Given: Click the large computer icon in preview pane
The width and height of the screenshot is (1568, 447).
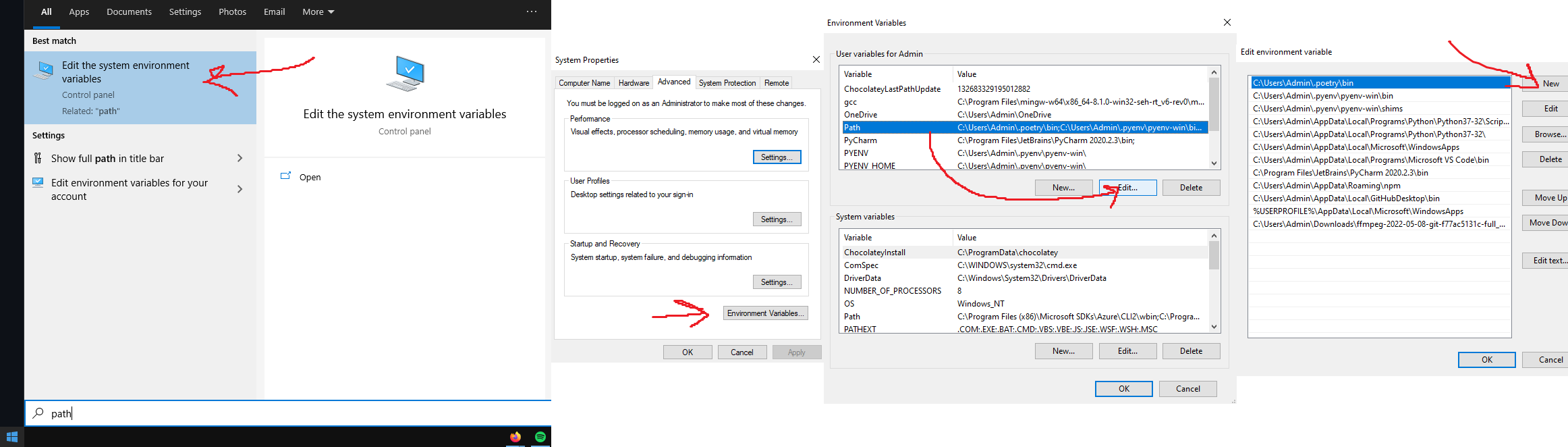Looking at the screenshot, I should (405, 74).
